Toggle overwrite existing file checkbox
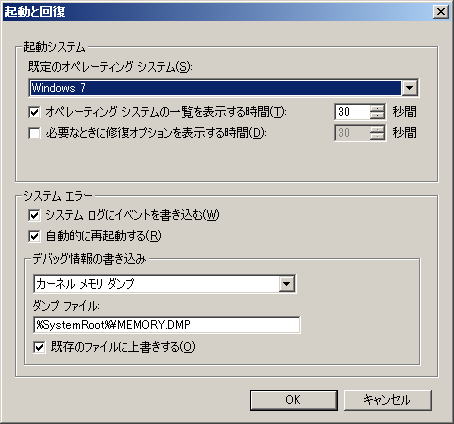454x424 pixels. tap(39, 347)
